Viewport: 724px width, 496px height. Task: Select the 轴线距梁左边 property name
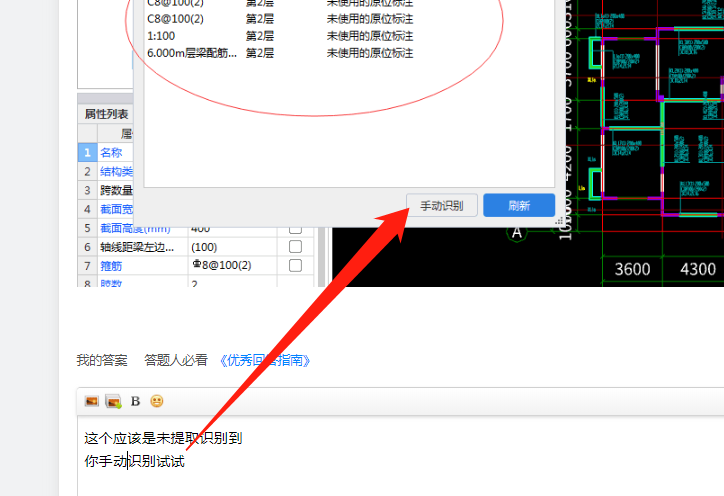[137, 247]
